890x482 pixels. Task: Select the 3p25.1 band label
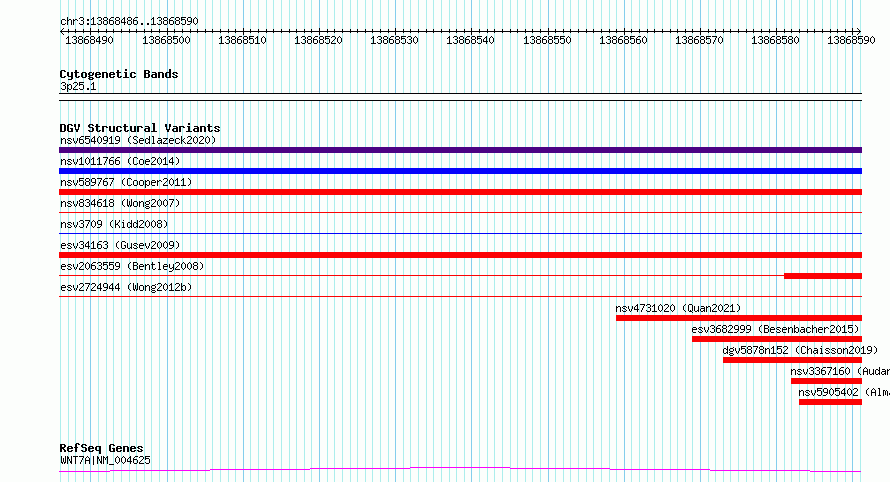[78, 86]
